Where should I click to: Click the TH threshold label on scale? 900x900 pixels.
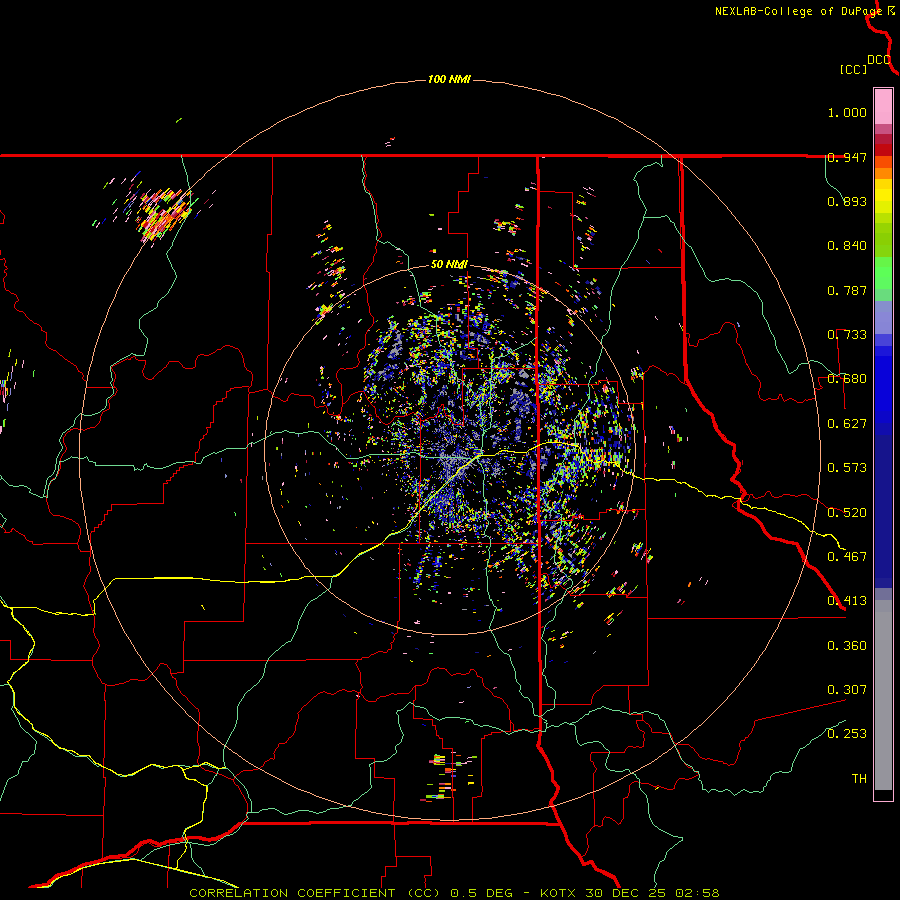pyautogui.click(x=859, y=779)
